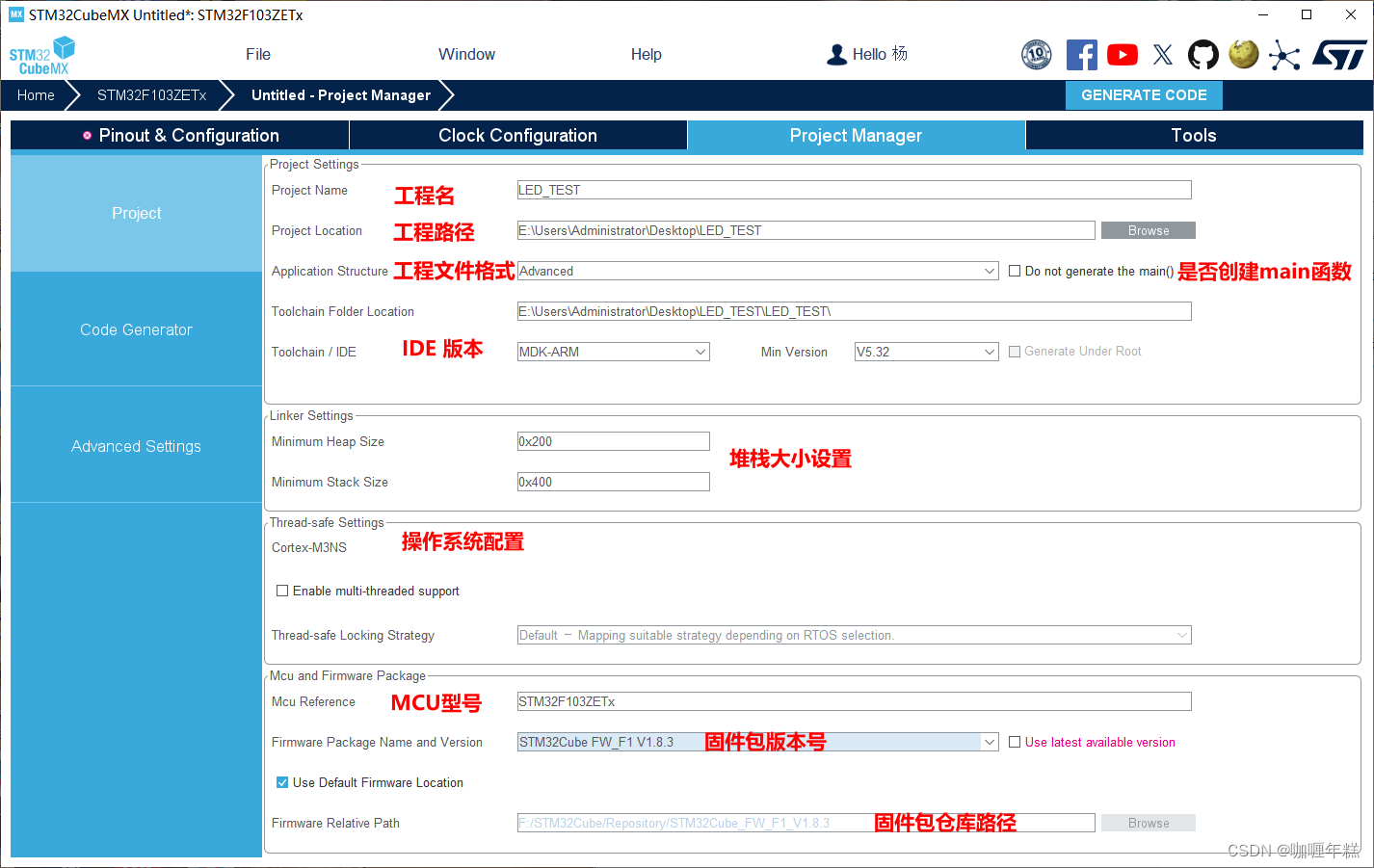Switch to Project Manager tab
This screenshot has height=868, width=1374.
(856, 136)
